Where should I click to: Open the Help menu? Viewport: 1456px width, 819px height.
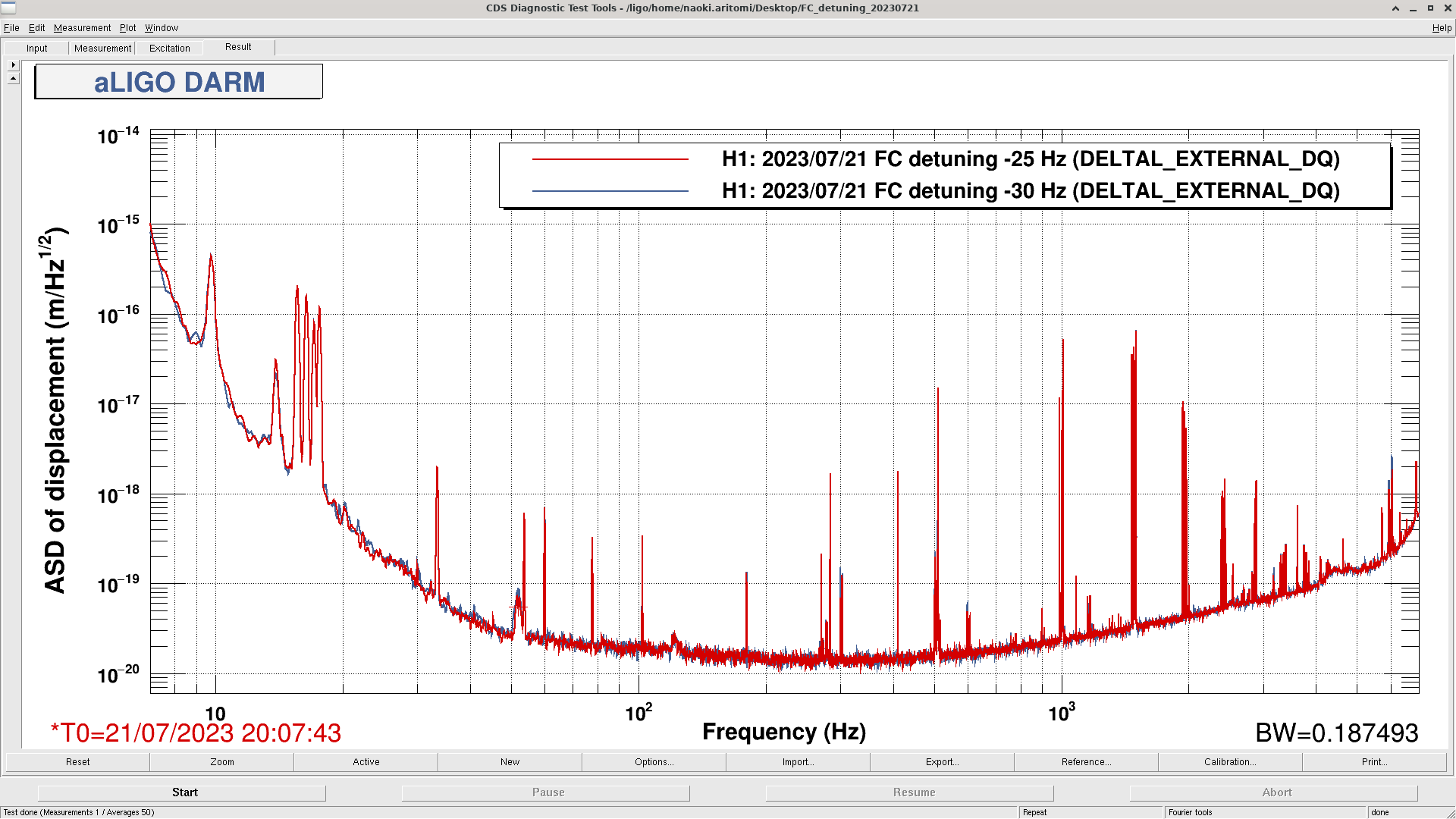click(1441, 28)
